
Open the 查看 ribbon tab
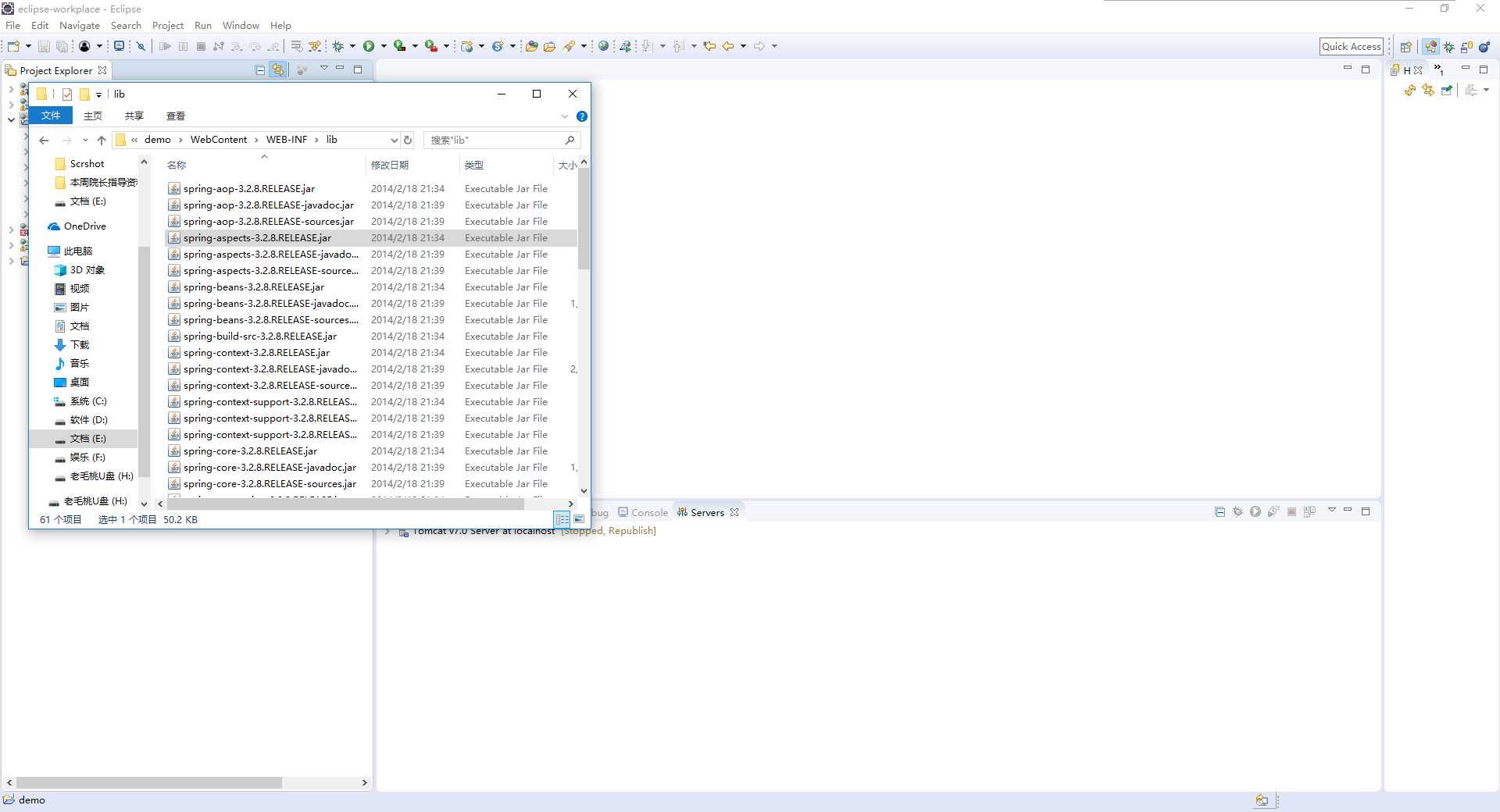tap(176, 116)
